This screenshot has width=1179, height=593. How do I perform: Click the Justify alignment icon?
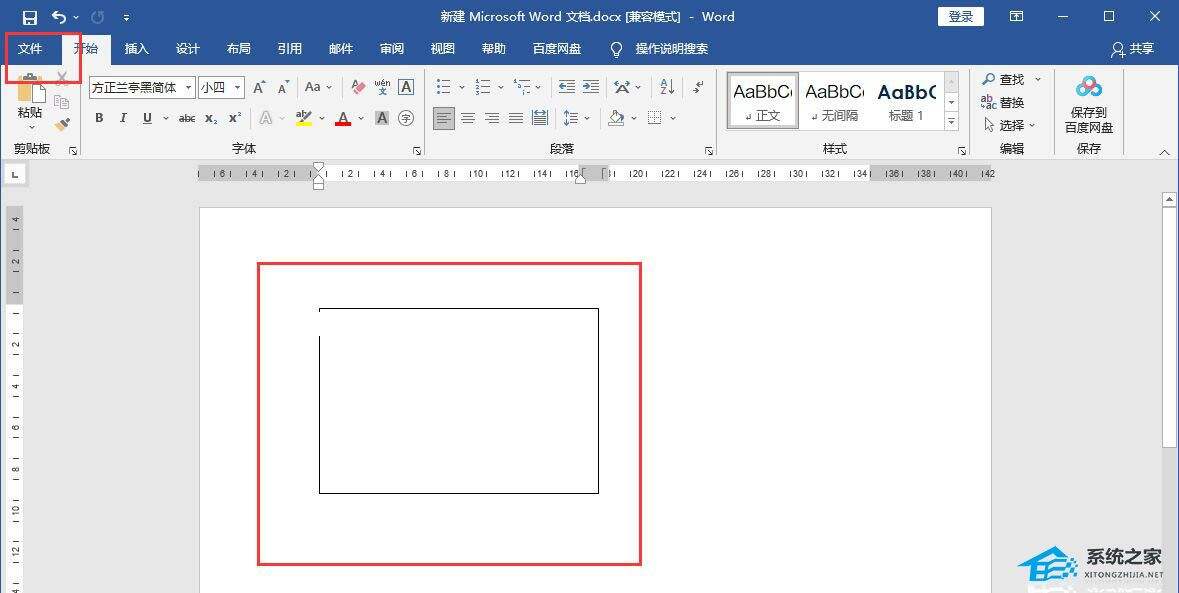pyautogui.click(x=516, y=118)
